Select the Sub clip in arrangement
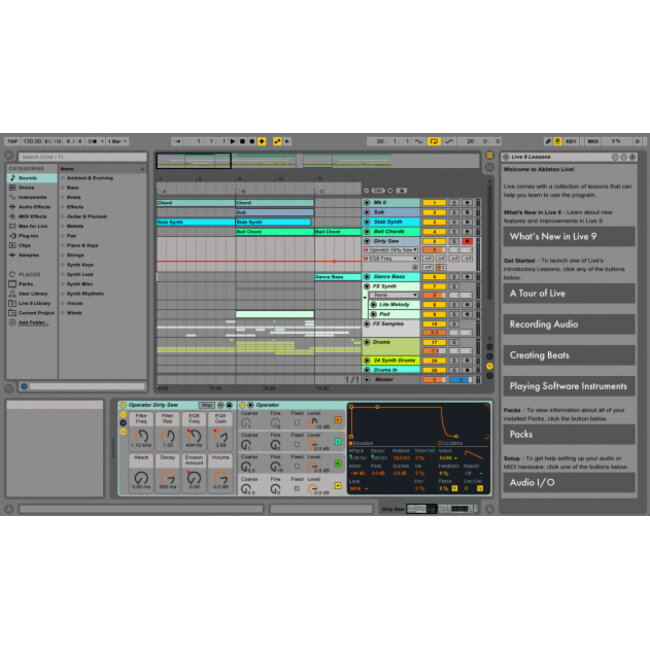 click(274, 212)
